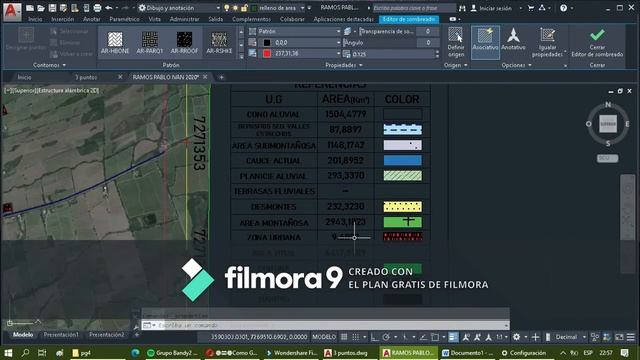Expand the Origen panel

coord(456,65)
